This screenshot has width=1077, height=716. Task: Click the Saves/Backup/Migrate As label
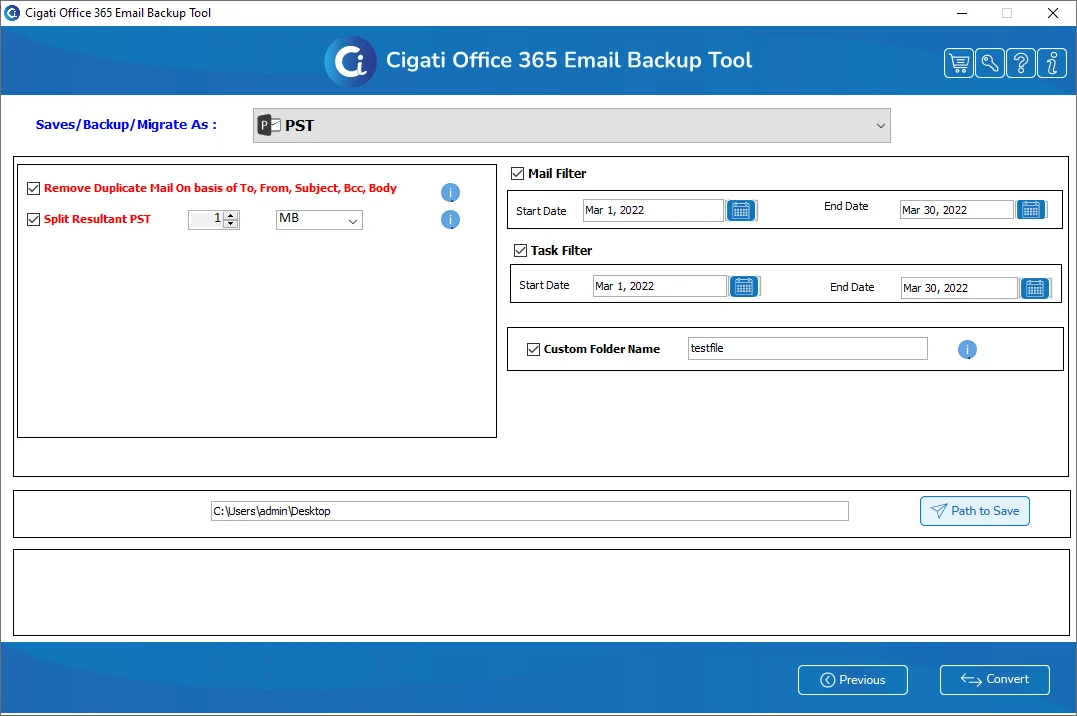click(126, 125)
